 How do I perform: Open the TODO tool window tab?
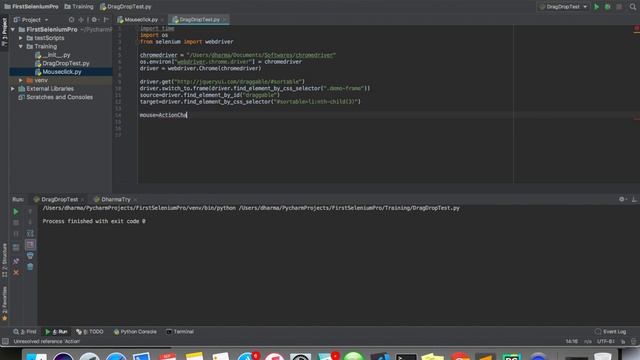(x=90, y=332)
